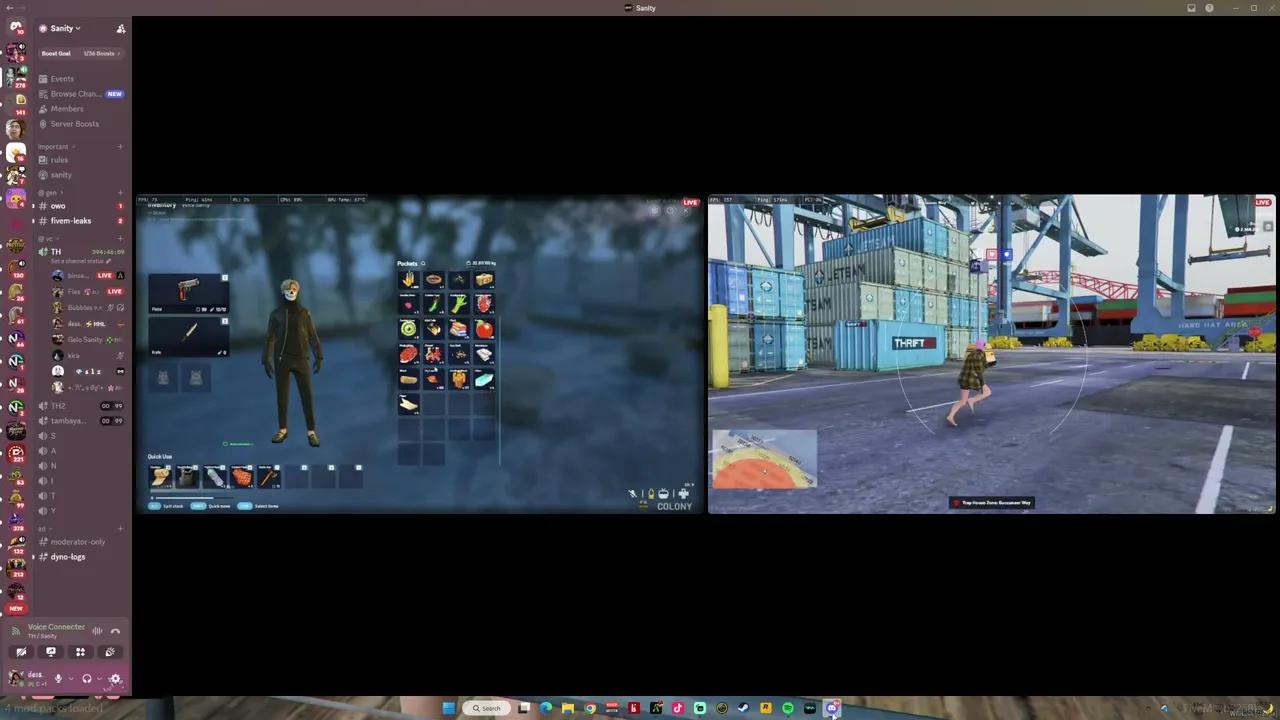Deafen audio with the headphones icon
This screenshot has height=720, width=1280.
pos(87,679)
